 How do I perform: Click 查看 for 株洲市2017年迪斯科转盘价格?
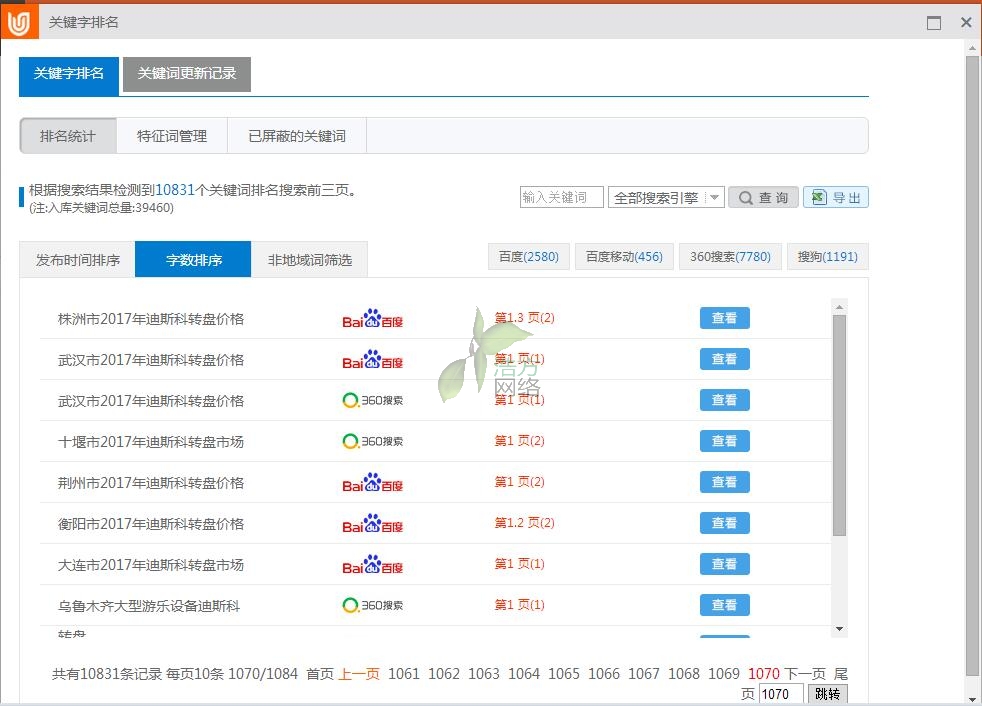[x=724, y=318]
